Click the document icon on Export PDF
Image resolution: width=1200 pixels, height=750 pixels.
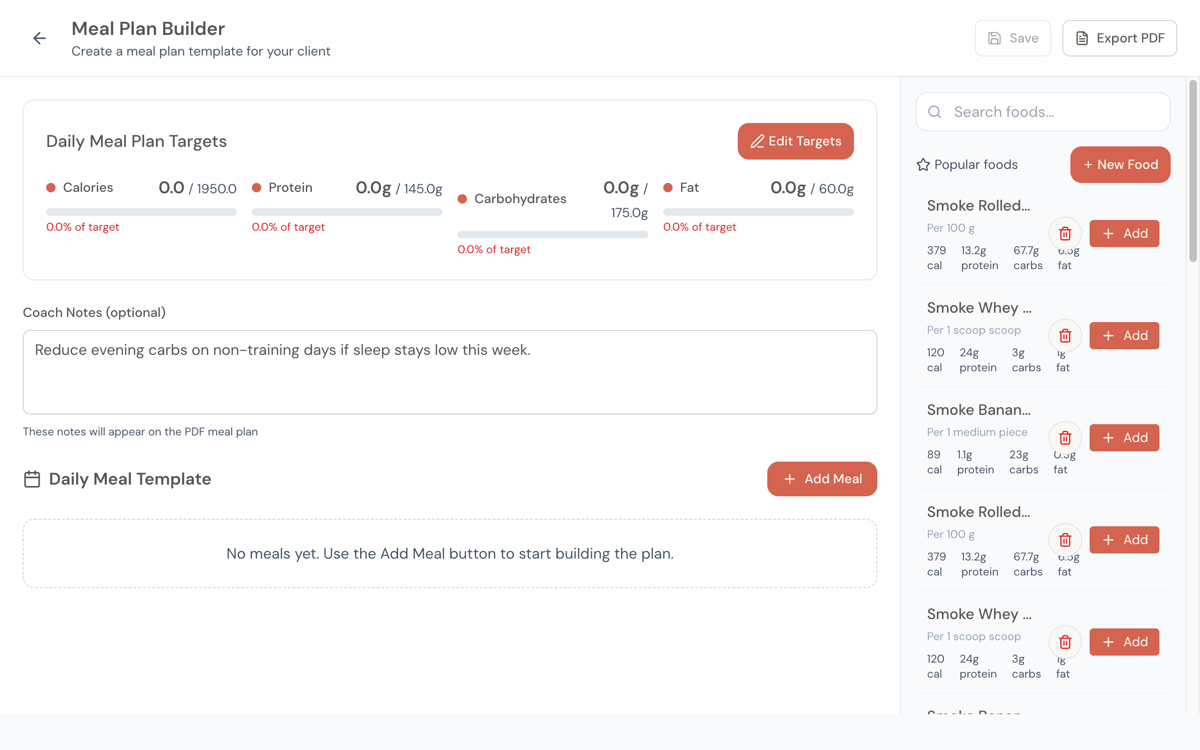(x=1082, y=37)
